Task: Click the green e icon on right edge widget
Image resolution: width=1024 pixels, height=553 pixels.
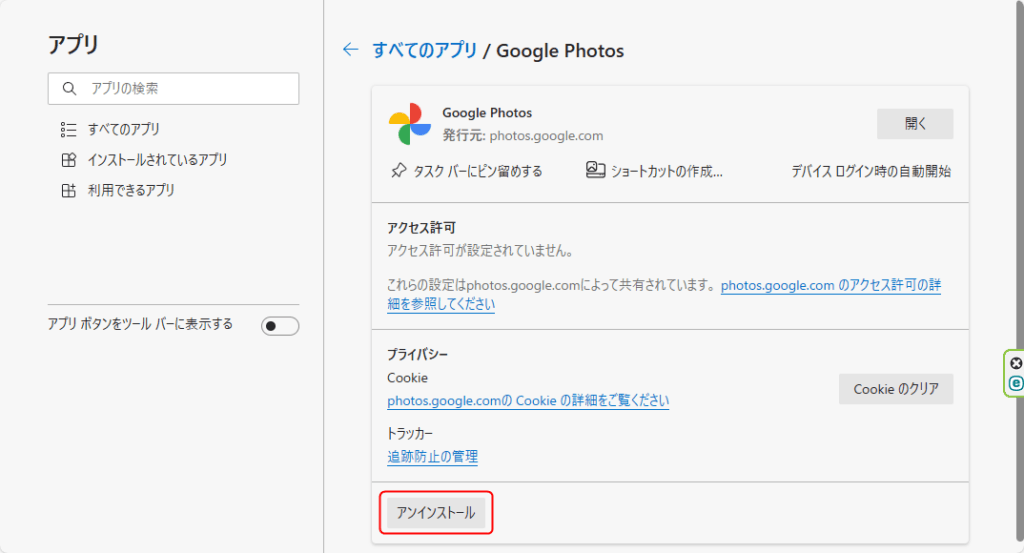Action: click(1016, 383)
